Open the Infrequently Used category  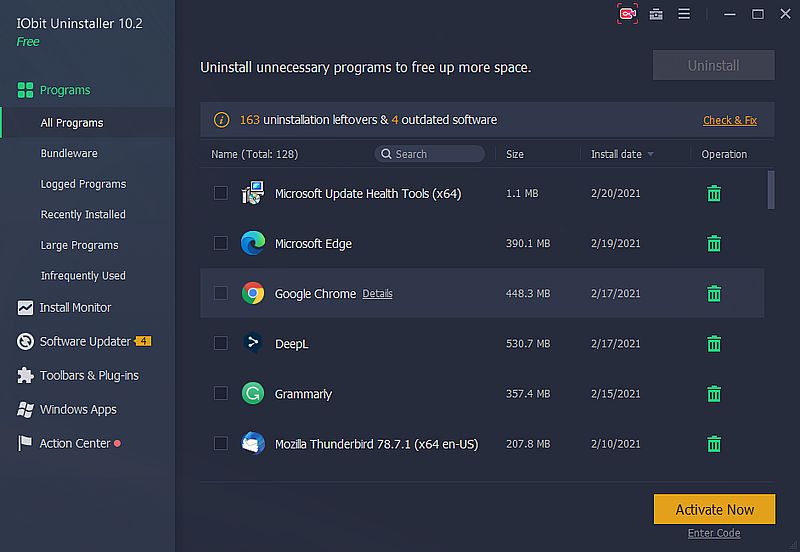tap(83, 275)
